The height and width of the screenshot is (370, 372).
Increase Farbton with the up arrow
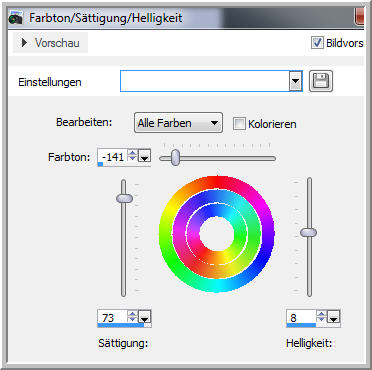click(133, 153)
